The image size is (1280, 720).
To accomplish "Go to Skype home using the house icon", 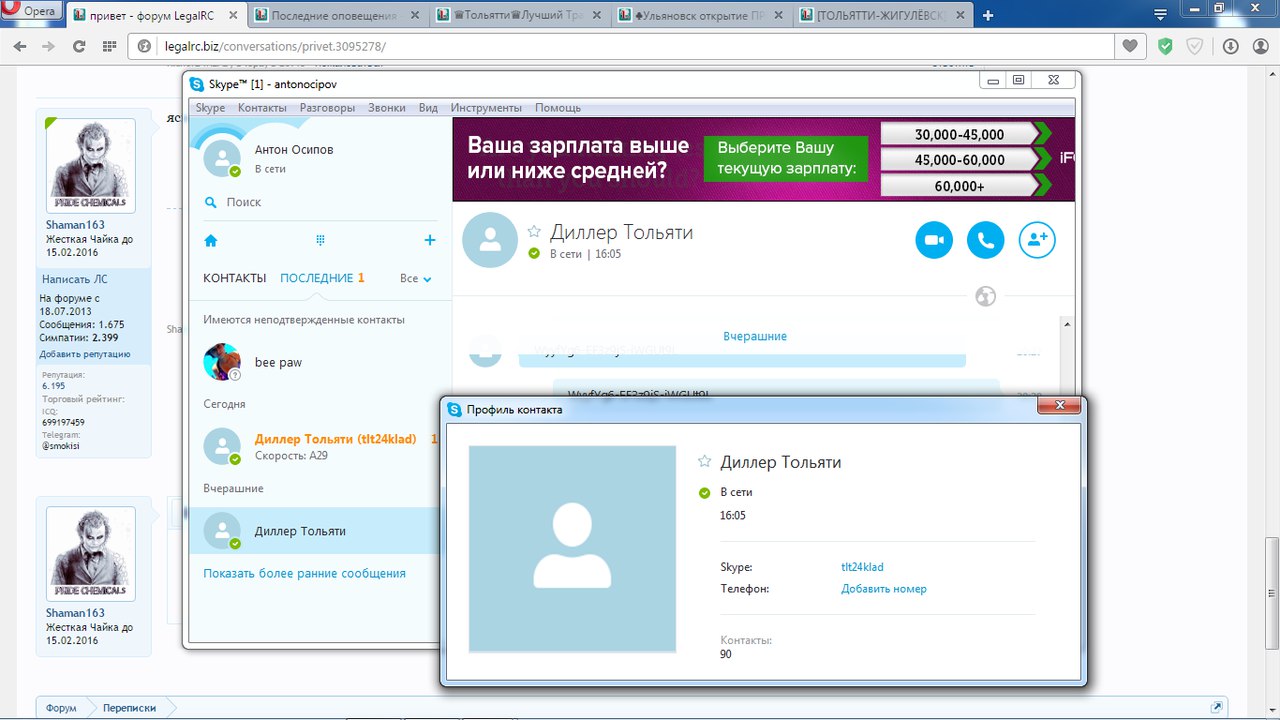I will point(211,240).
